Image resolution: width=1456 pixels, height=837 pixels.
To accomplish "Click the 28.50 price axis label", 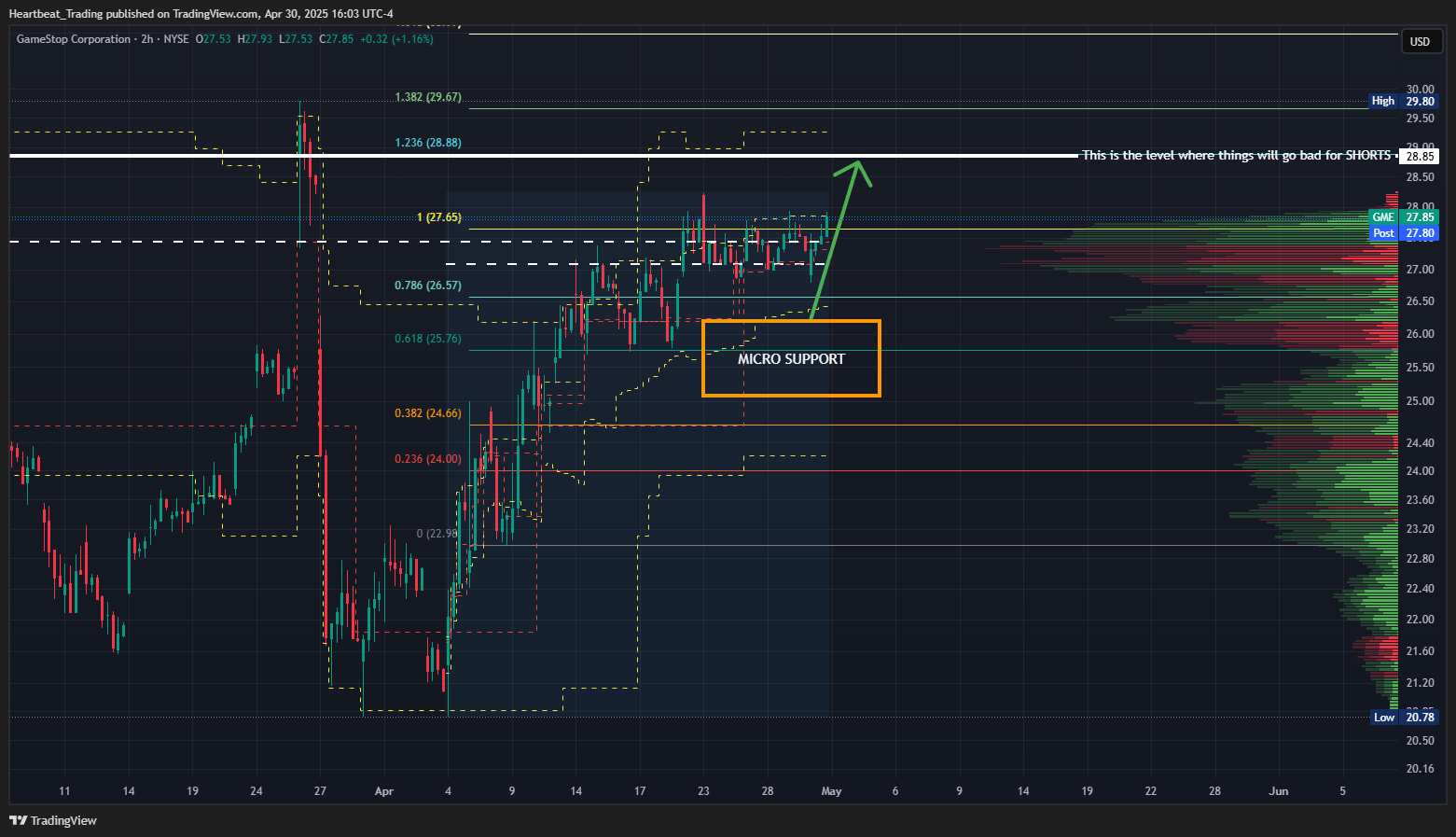I will click(x=1421, y=177).
